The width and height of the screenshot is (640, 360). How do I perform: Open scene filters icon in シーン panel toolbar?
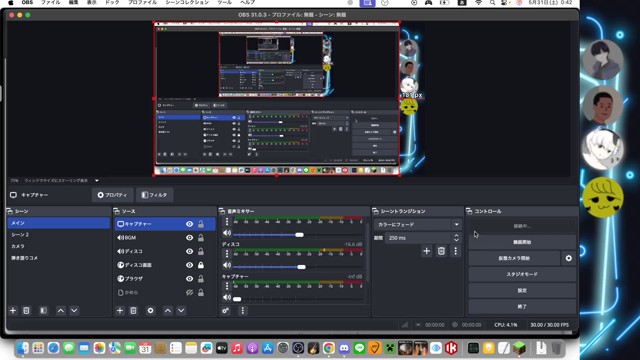click(43, 311)
